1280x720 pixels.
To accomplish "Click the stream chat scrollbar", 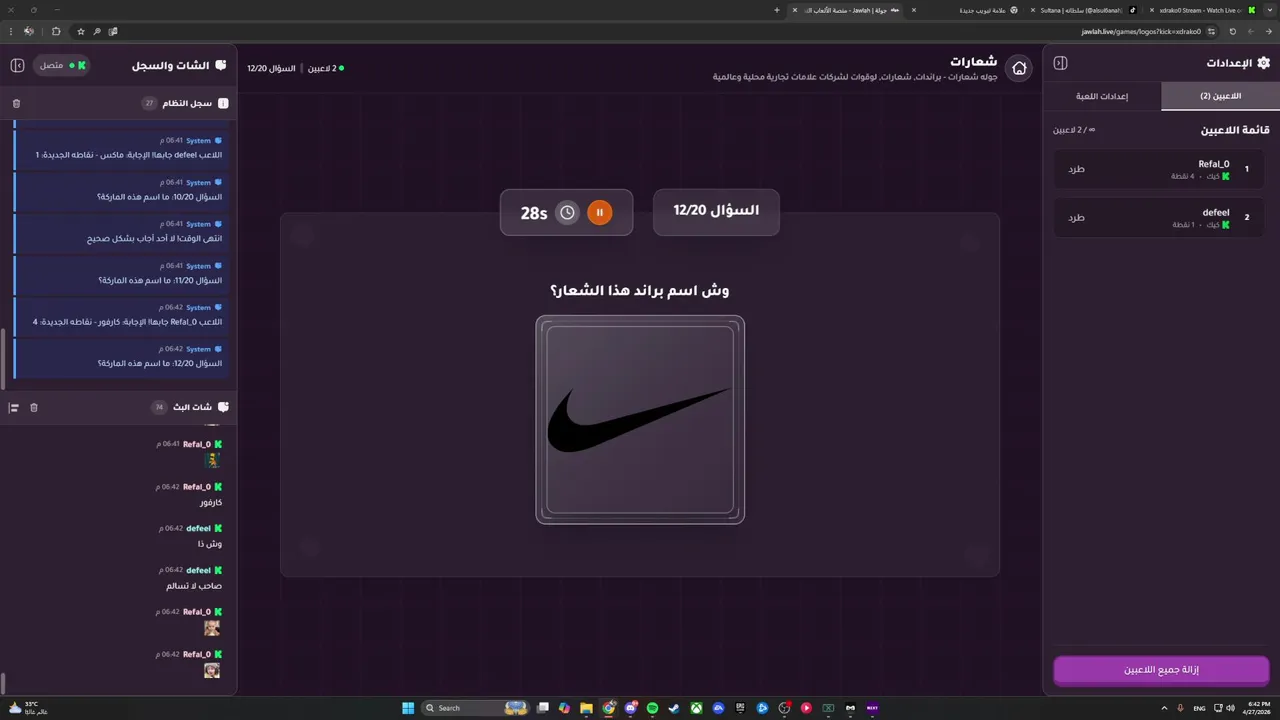I will point(3,683).
